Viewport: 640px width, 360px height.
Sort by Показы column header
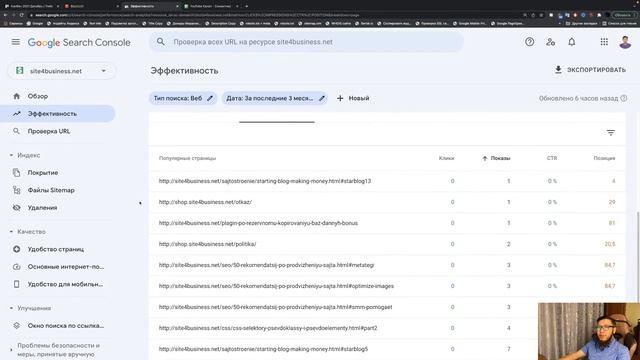point(496,158)
